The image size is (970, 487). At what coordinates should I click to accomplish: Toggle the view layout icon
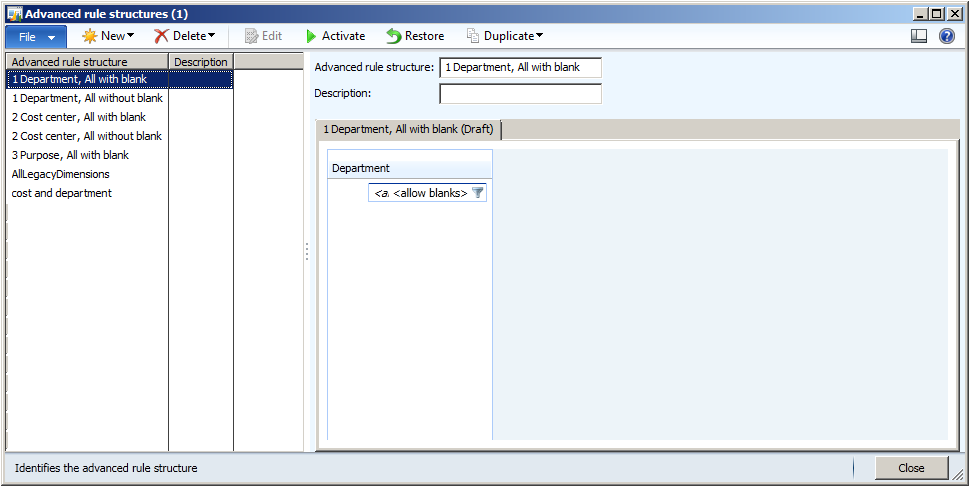[919, 37]
